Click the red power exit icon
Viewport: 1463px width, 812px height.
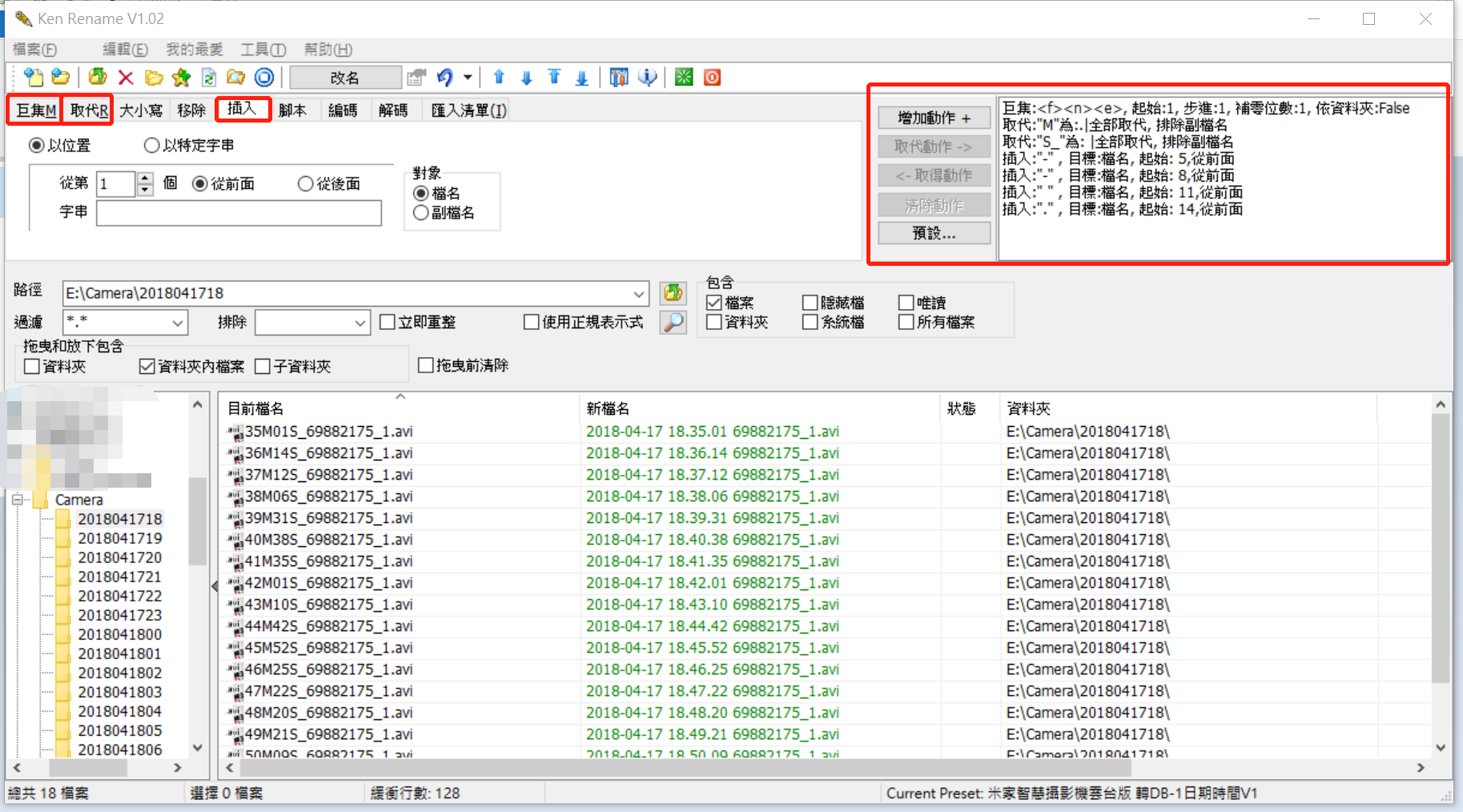pyautogui.click(x=712, y=77)
